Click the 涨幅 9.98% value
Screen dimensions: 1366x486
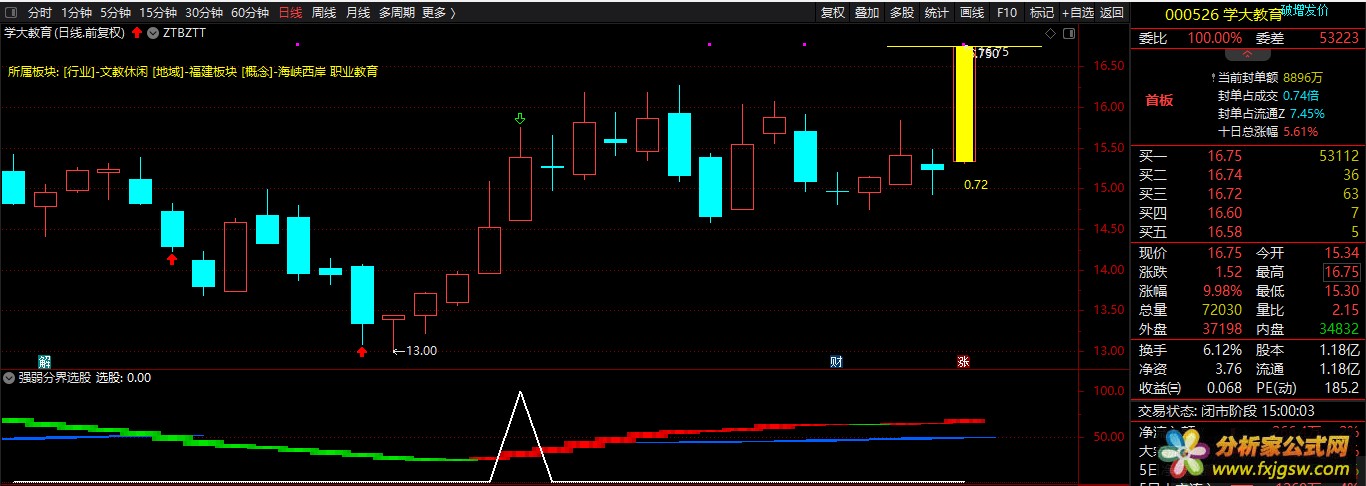point(1222,291)
